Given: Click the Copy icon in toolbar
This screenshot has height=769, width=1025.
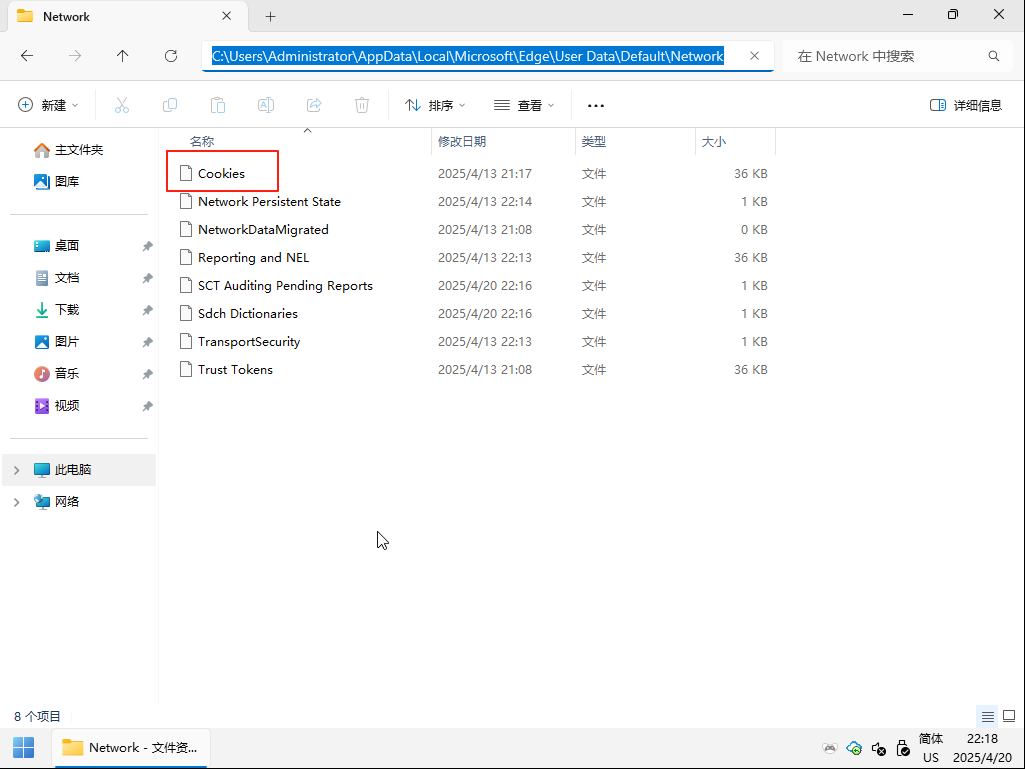Looking at the screenshot, I should click(x=170, y=105).
